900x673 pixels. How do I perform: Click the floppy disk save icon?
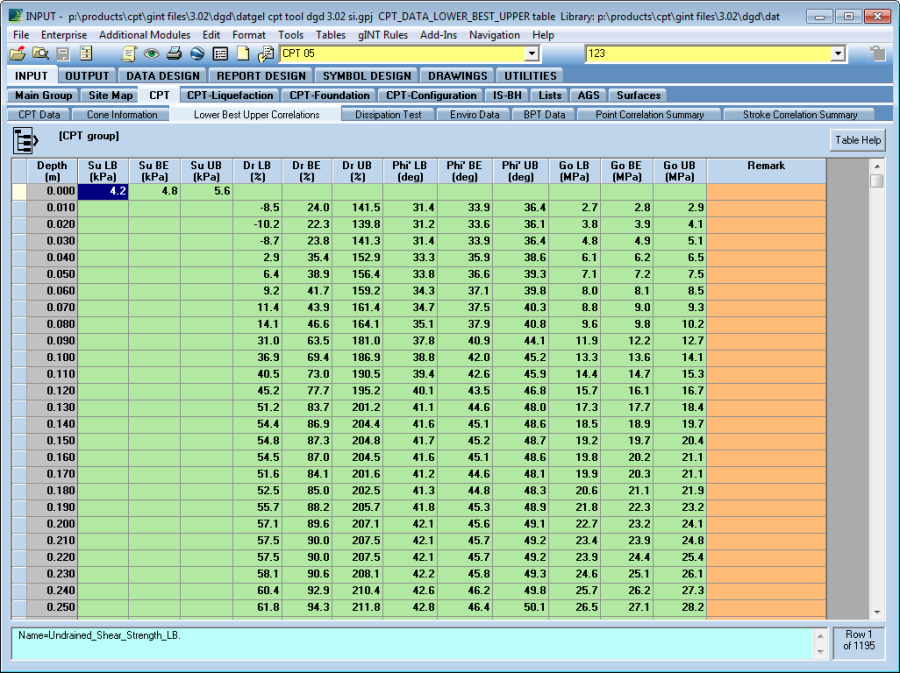63,54
